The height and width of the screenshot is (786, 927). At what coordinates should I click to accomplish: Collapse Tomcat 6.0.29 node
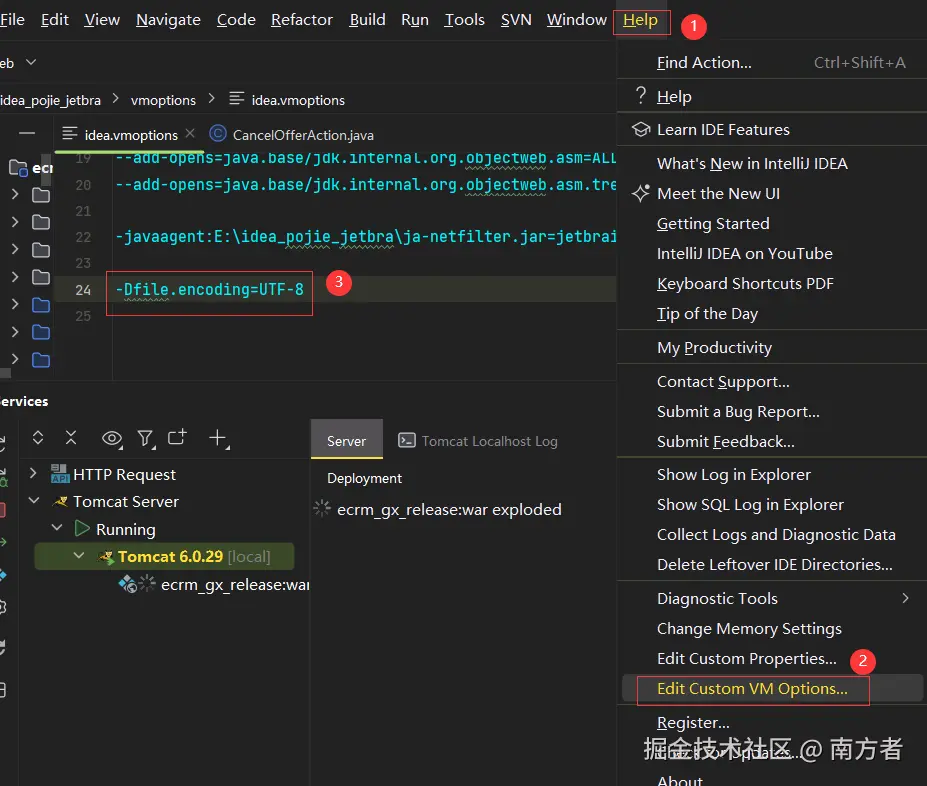79,556
